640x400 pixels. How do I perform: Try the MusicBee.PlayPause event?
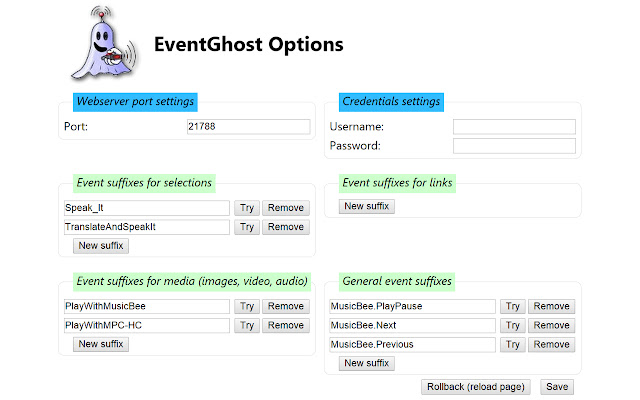tap(512, 306)
